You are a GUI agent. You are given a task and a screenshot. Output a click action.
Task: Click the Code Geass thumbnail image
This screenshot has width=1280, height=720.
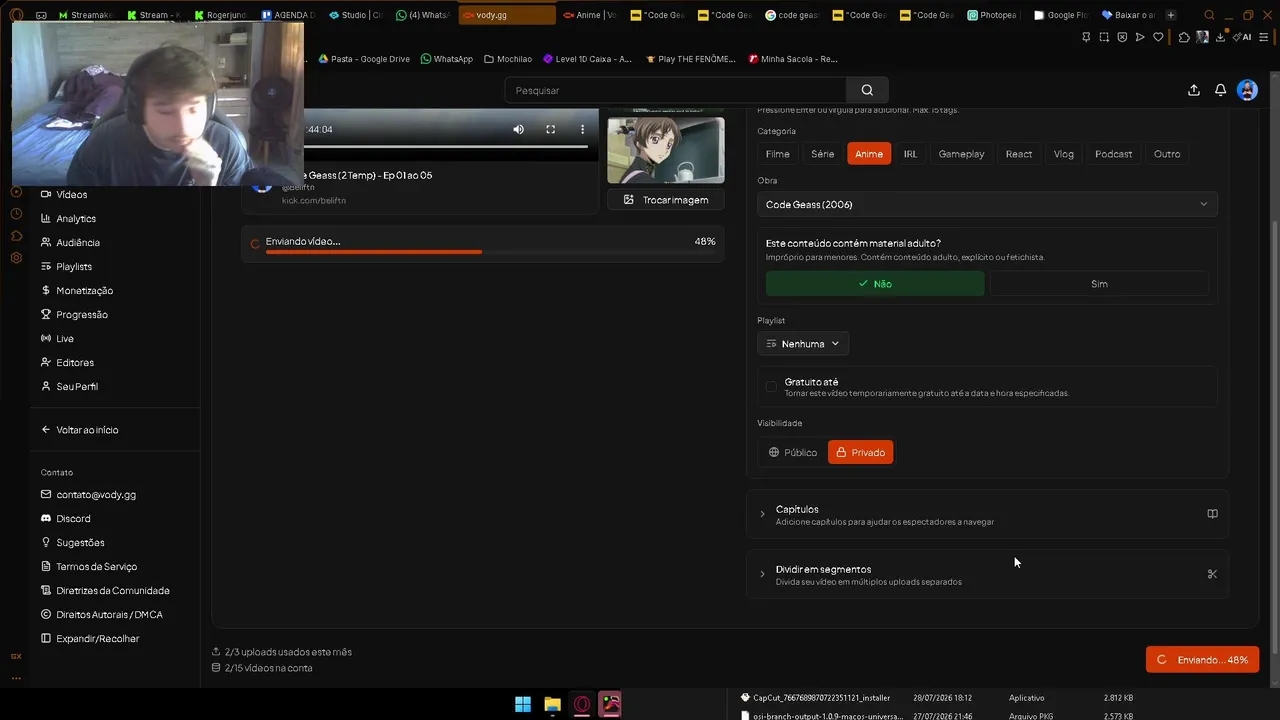(666, 150)
